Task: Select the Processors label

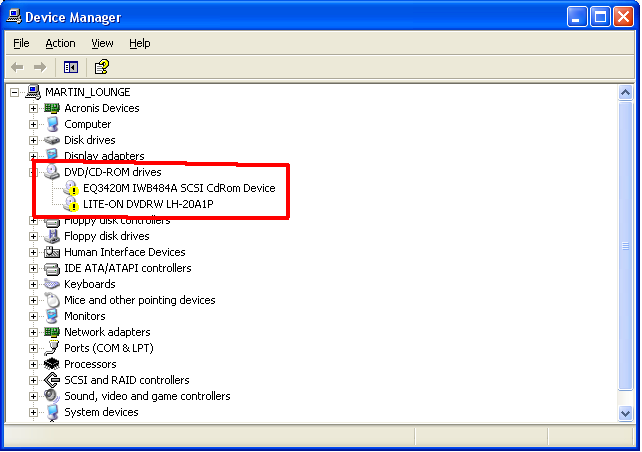Action: (90, 364)
